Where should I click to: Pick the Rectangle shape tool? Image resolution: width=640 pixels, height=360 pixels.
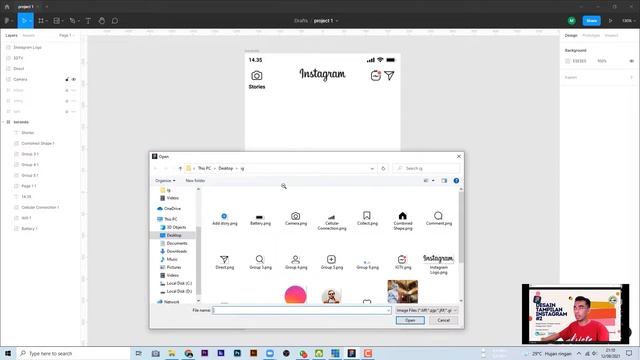57,20
